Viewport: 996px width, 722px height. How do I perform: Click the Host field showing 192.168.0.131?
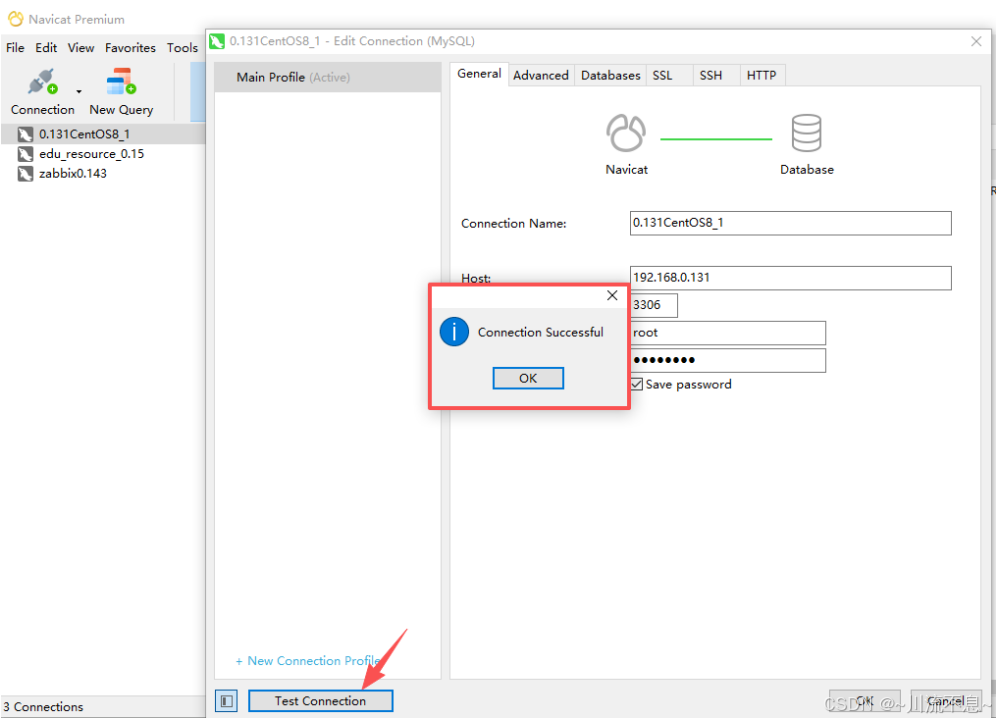tap(790, 277)
